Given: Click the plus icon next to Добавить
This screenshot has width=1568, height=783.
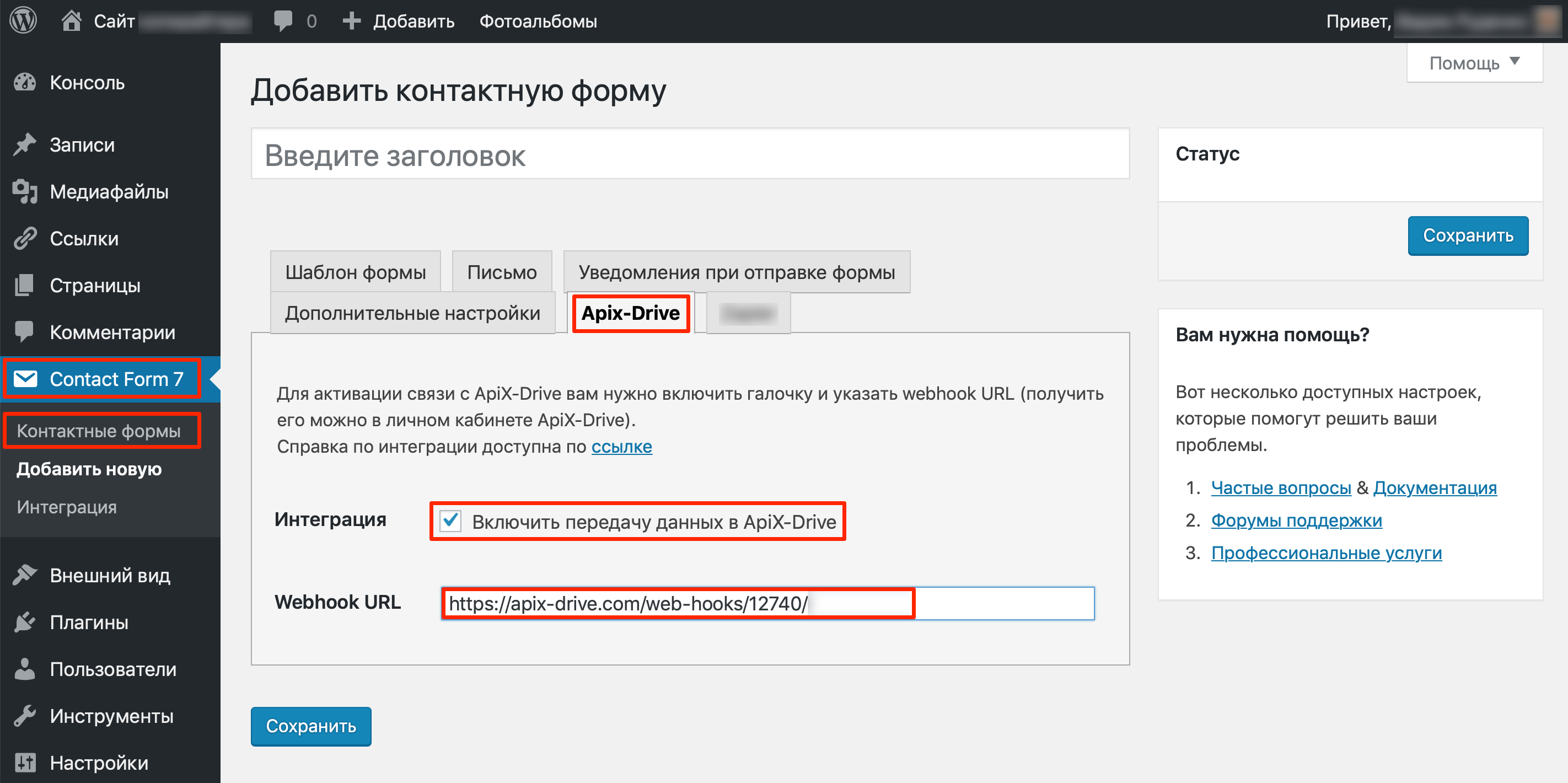Looking at the screenshot, I should click(x=352, y=22).
